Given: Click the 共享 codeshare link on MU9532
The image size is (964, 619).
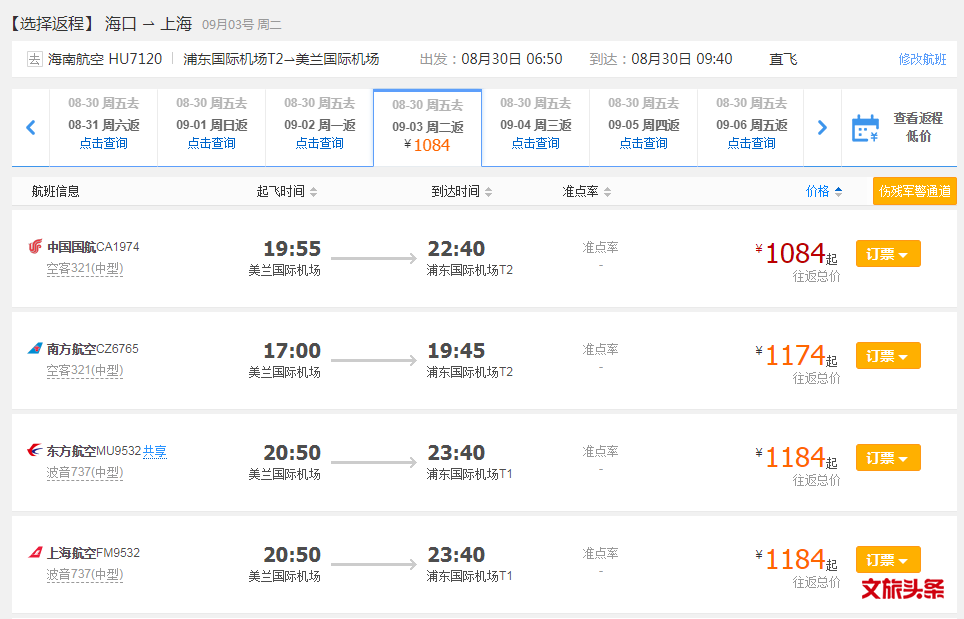Looking at the screenshot, I should (155, 451).
